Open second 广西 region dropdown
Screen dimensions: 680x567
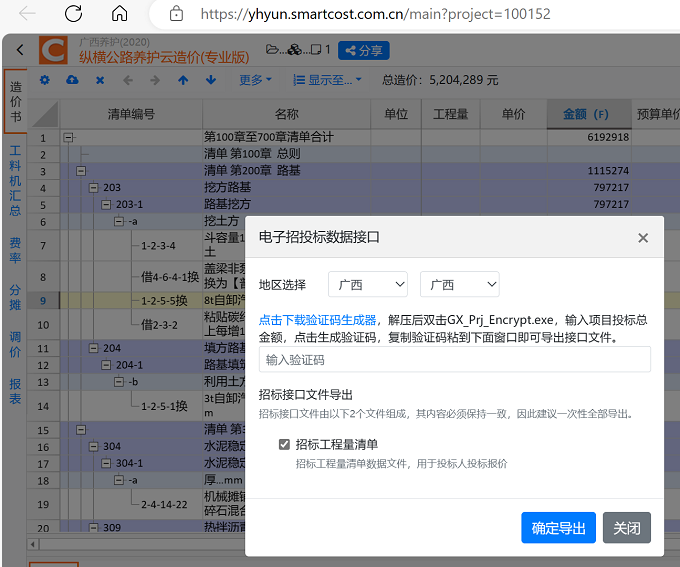(x=460, y=285)
